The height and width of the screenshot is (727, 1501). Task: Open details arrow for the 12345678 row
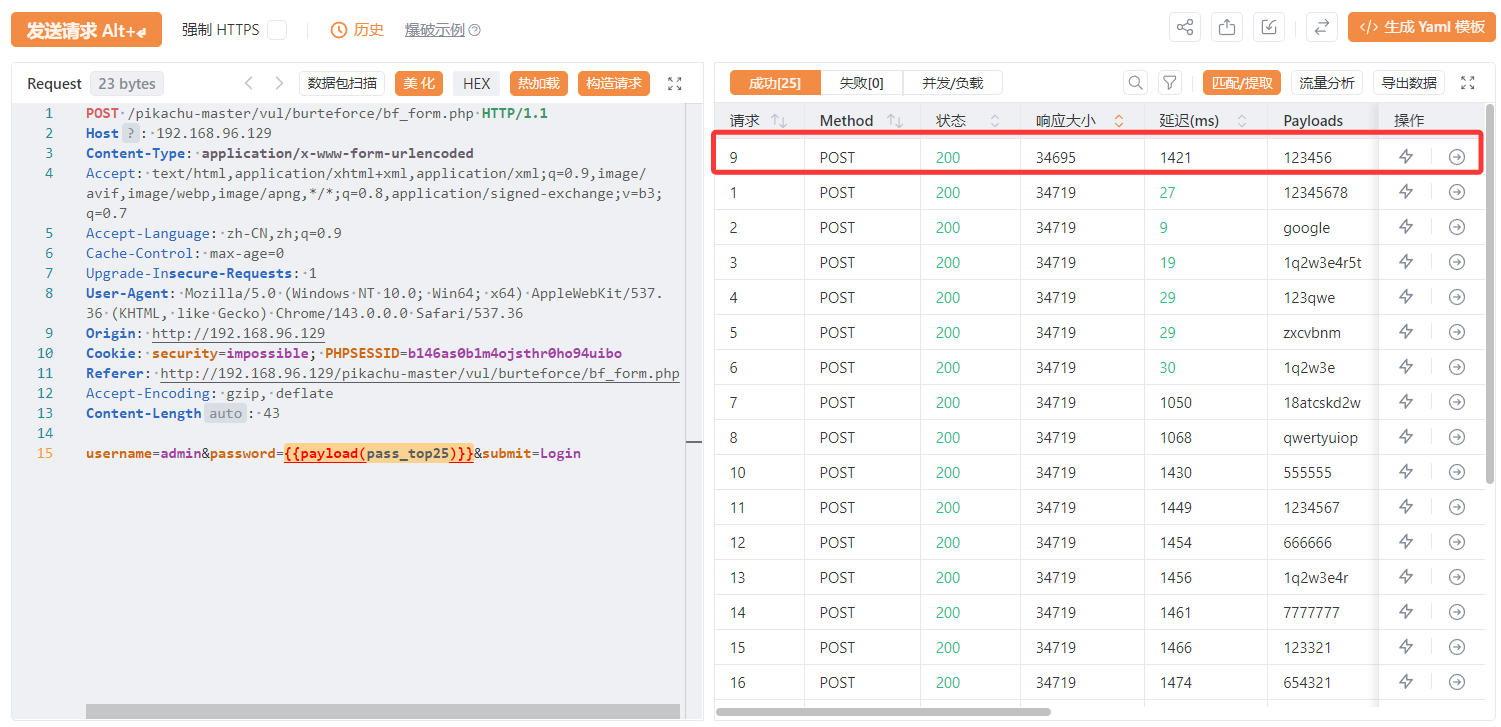[x=1457, y=192]
